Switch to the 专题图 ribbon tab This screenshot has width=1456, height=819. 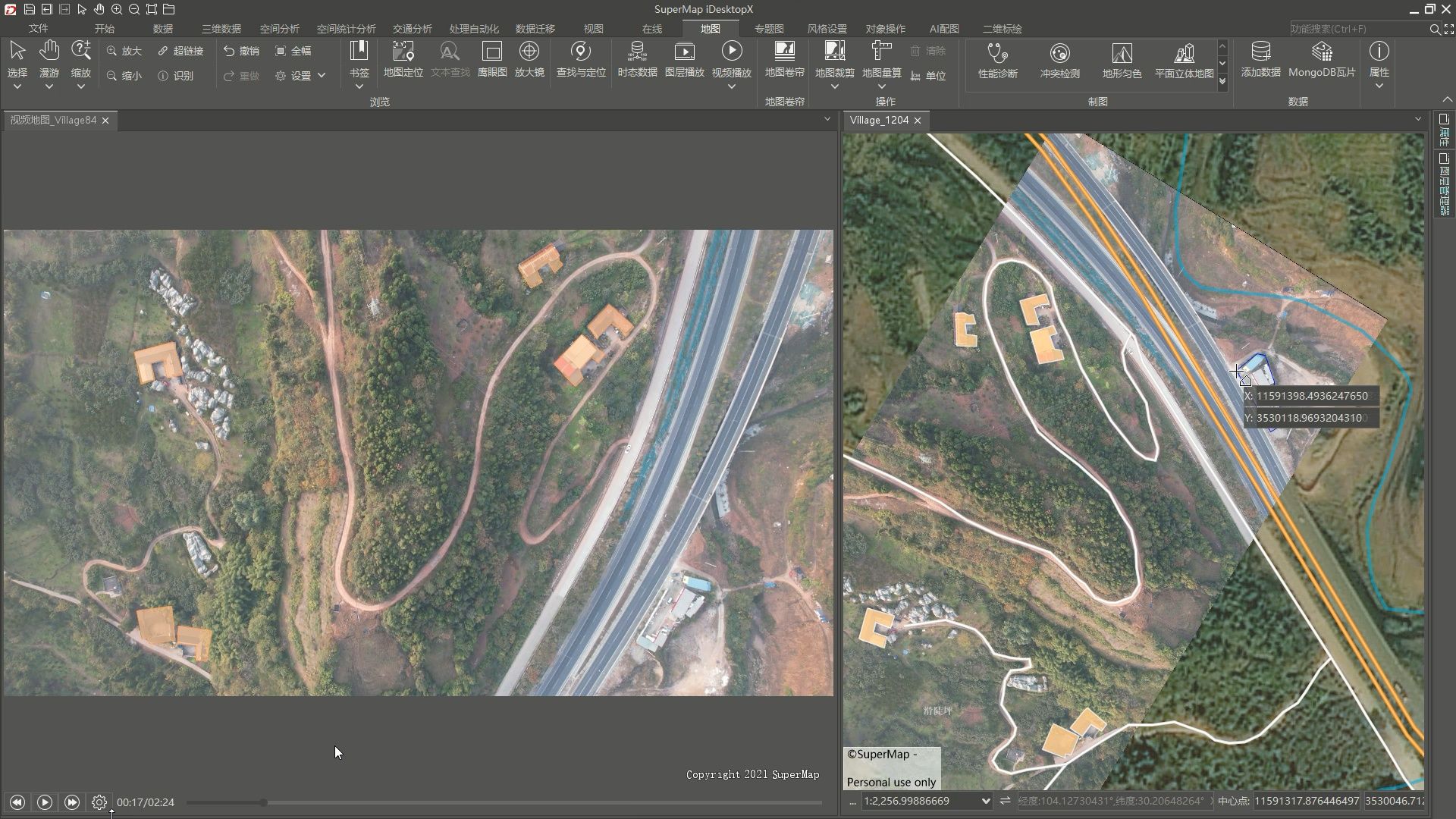click(769, 29)
